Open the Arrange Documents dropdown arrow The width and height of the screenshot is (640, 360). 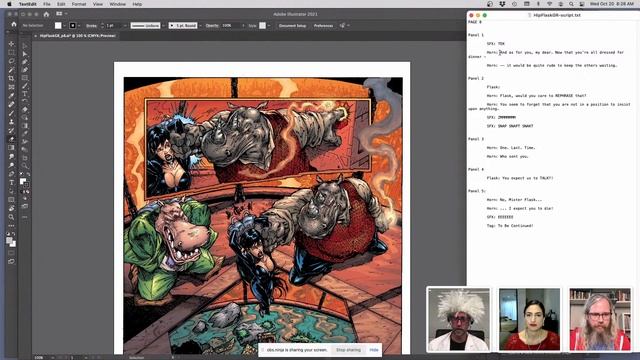pyautogui.click(x=66, y=14)
